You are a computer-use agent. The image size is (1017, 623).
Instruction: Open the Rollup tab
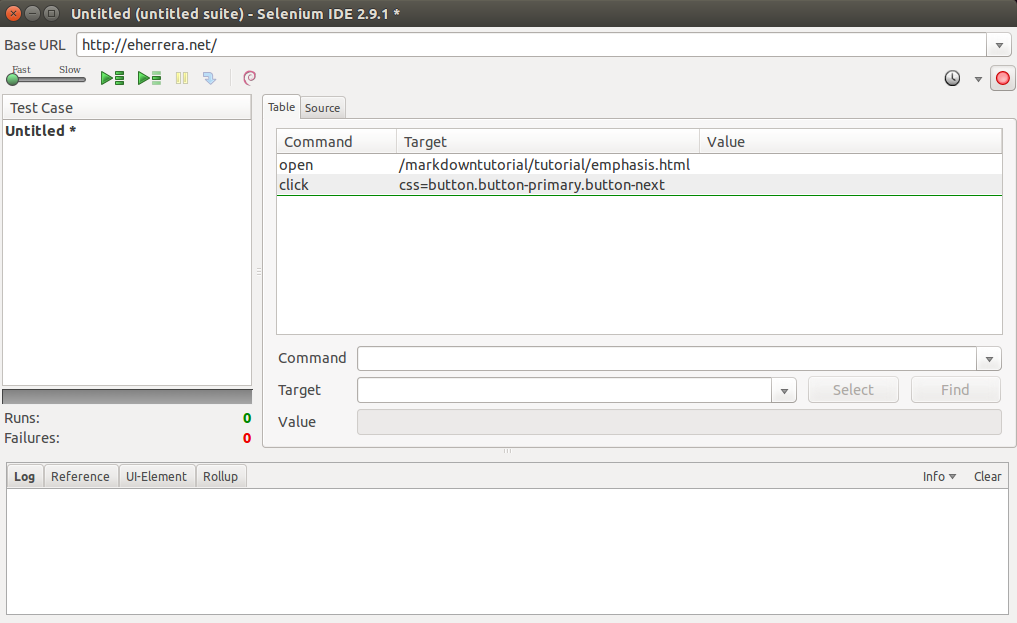(221, 476)
